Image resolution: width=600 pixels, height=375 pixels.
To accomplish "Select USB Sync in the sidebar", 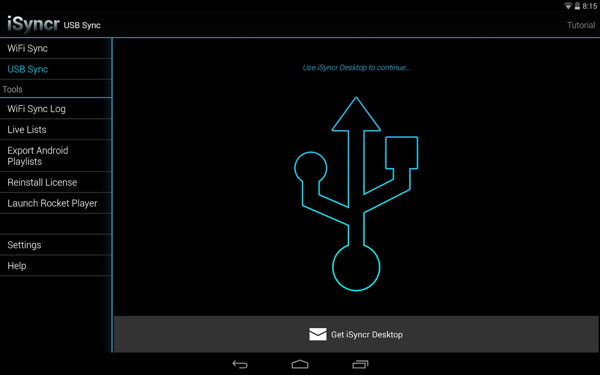I will point(55,69).
